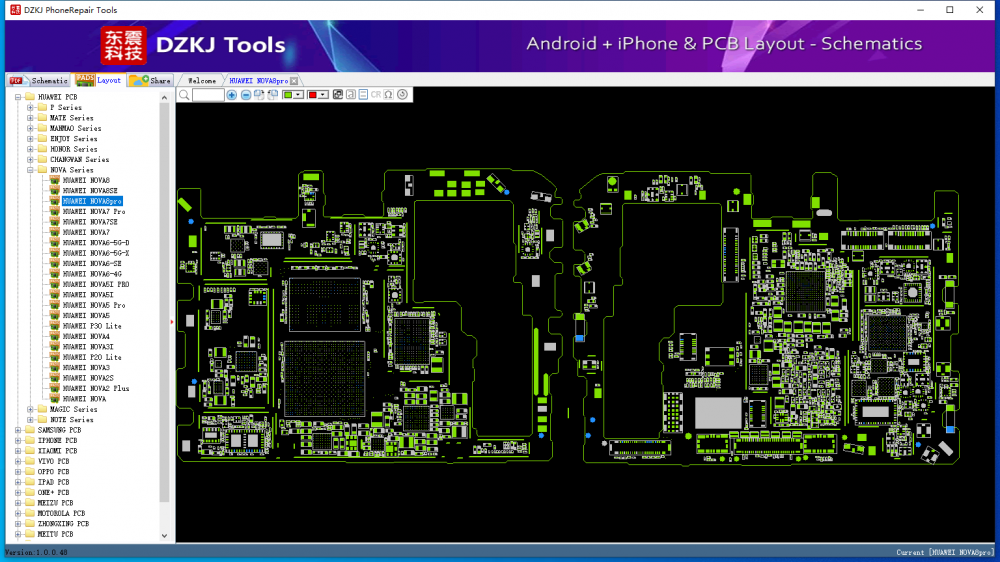Click the MOTOROLA PCB folder icon
This screenshot has width=1000, height=562.
[x=30, y=514]
